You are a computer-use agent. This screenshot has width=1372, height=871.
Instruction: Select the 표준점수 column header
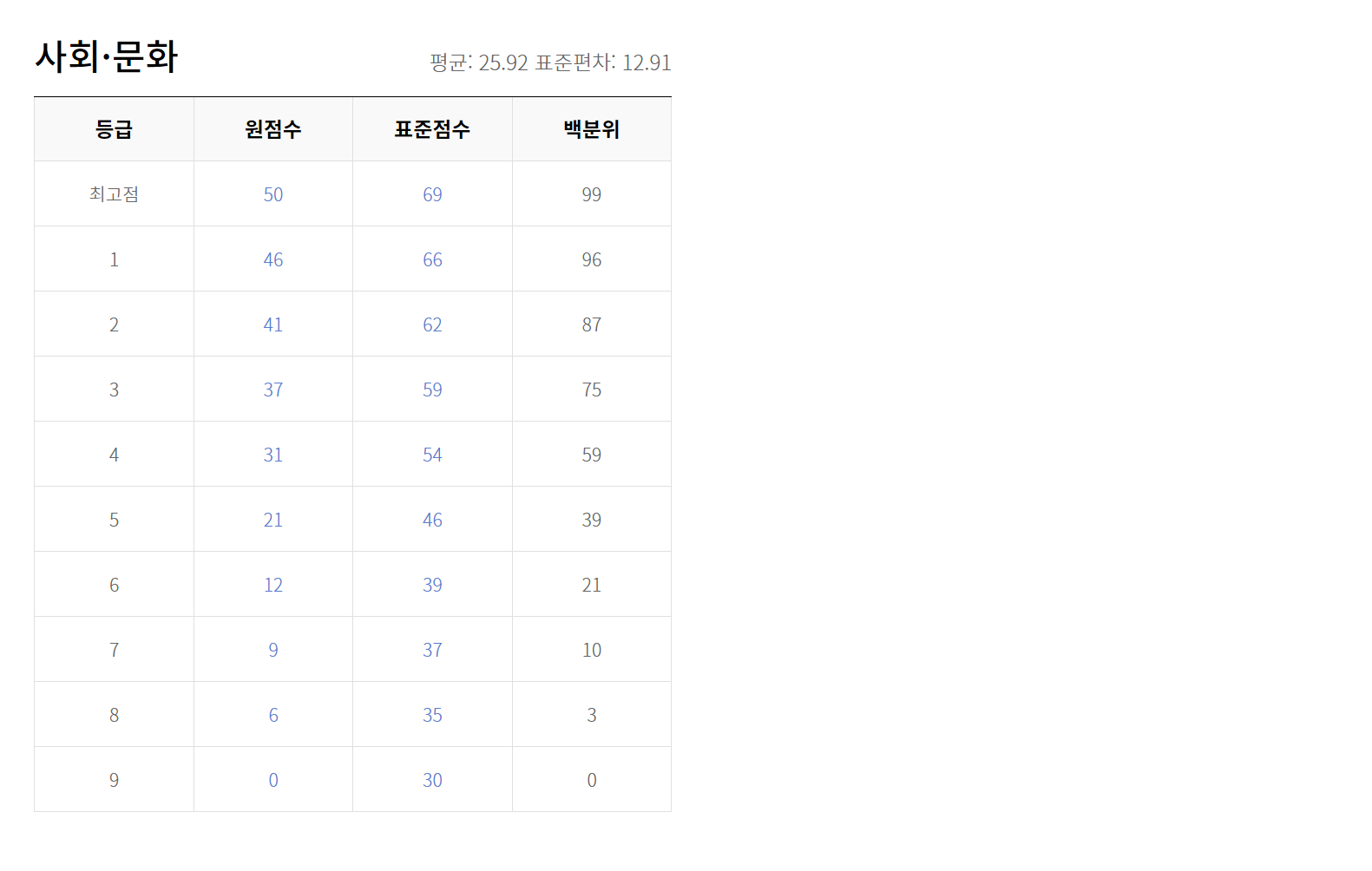[x=432, y=129]
